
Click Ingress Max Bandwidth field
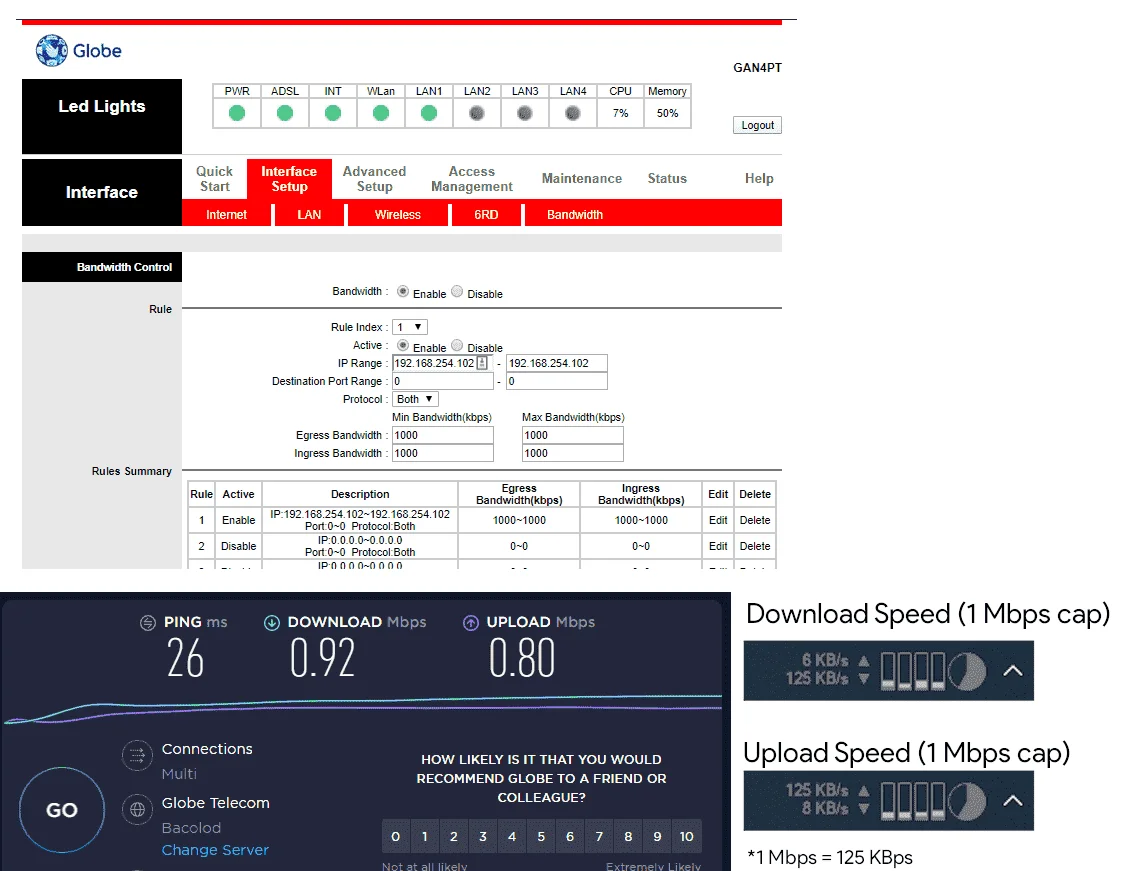[572, 453]
